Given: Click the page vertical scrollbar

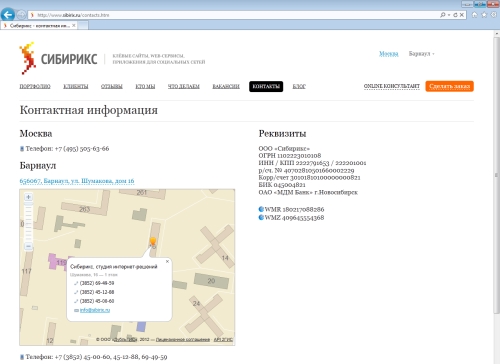Looking at the screenshot, I should pos(497,175).
